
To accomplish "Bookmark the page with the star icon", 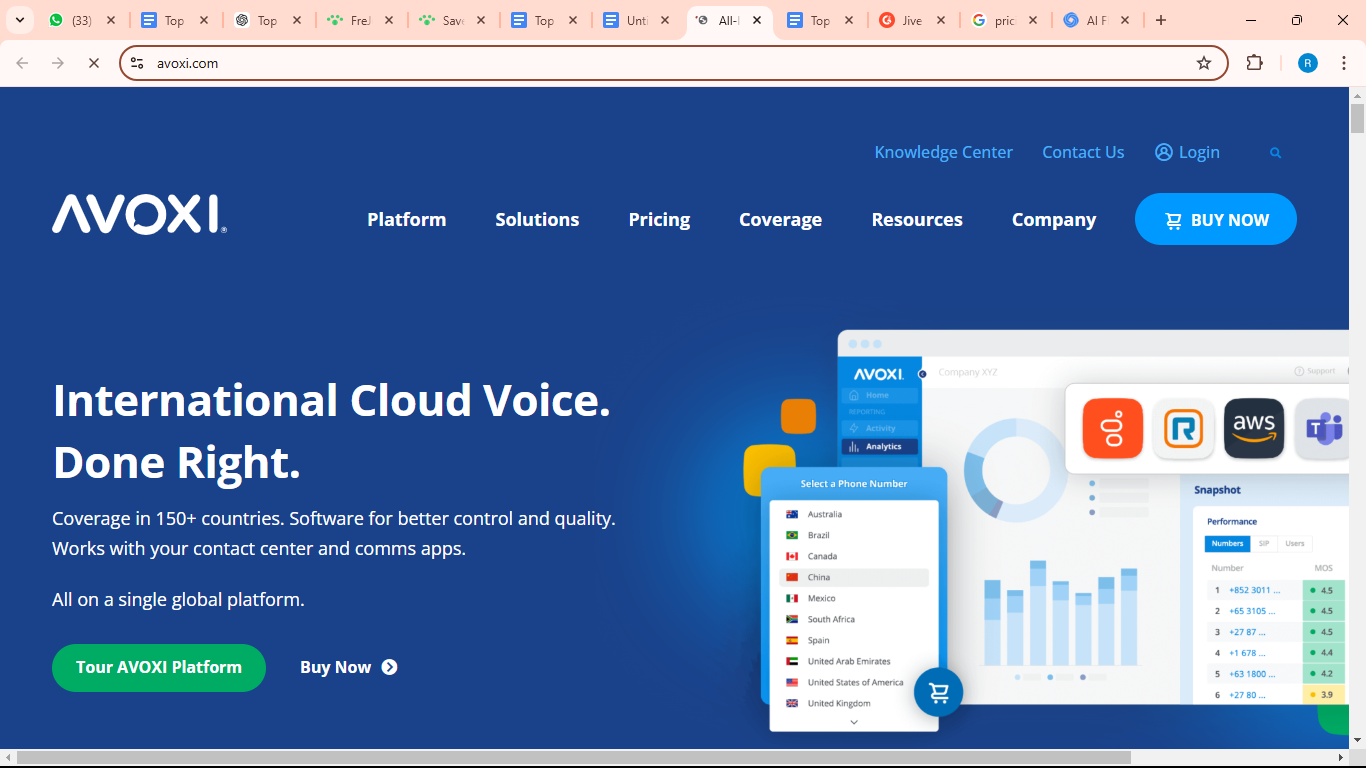I will tap(1203, 62).
